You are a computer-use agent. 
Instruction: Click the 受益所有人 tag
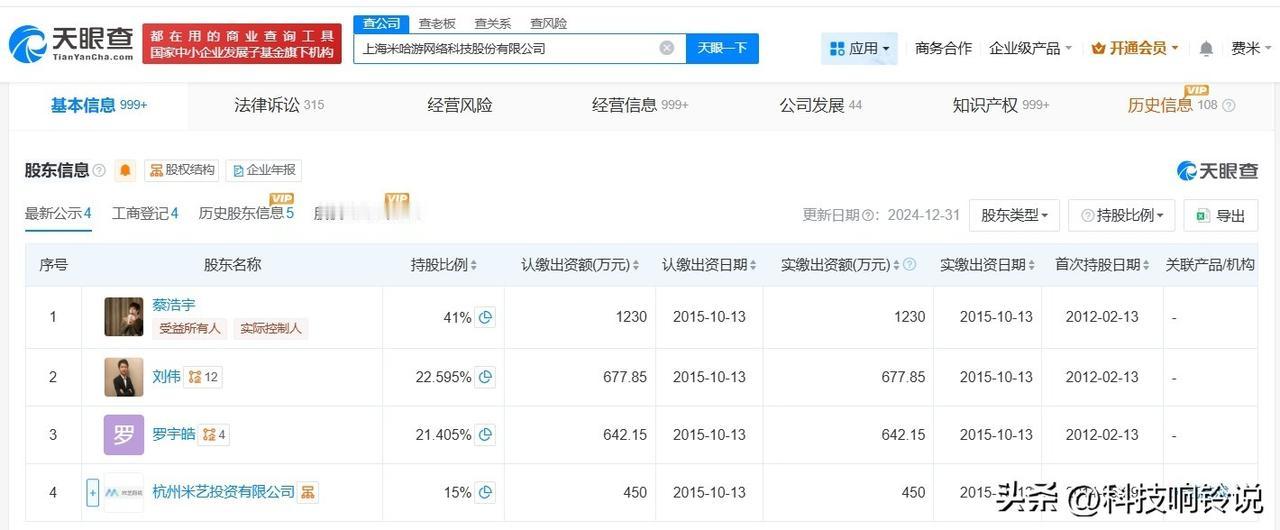click(x=190, y=328)
